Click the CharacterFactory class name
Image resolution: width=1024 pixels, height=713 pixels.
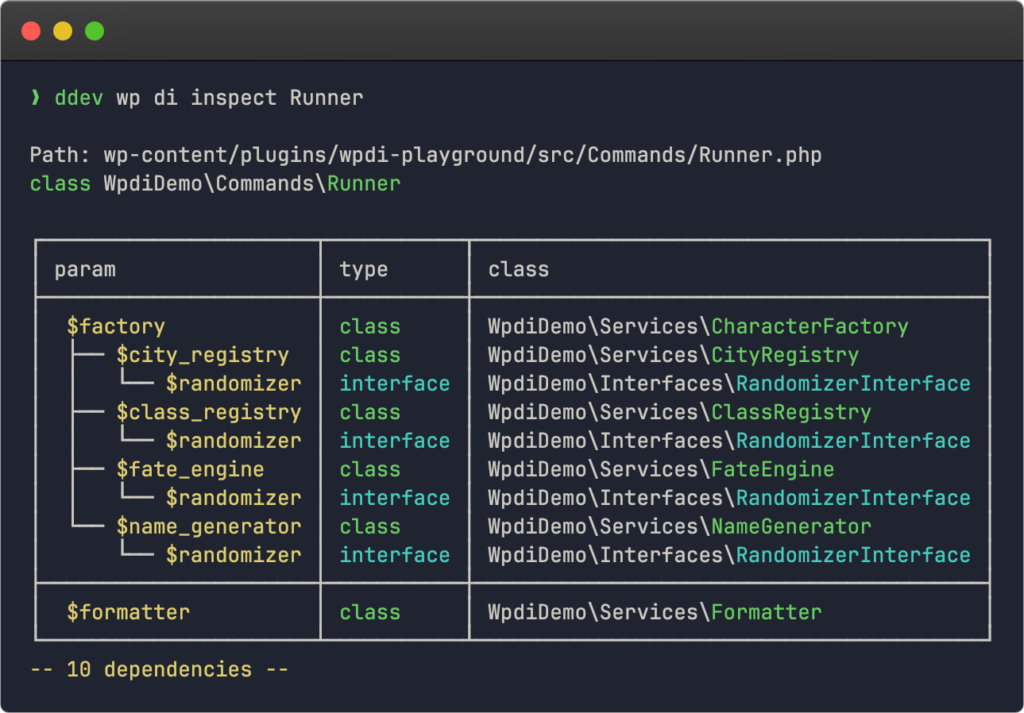tap(809, 326)
